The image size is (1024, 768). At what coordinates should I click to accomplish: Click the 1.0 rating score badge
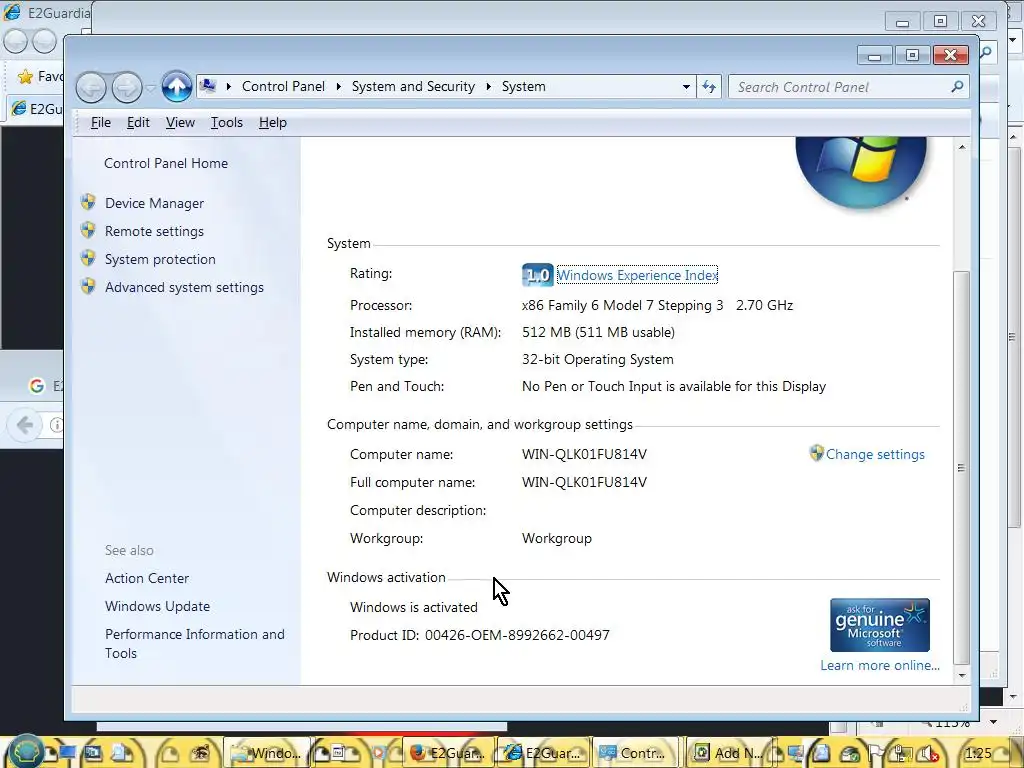click(x=537, y=275)
